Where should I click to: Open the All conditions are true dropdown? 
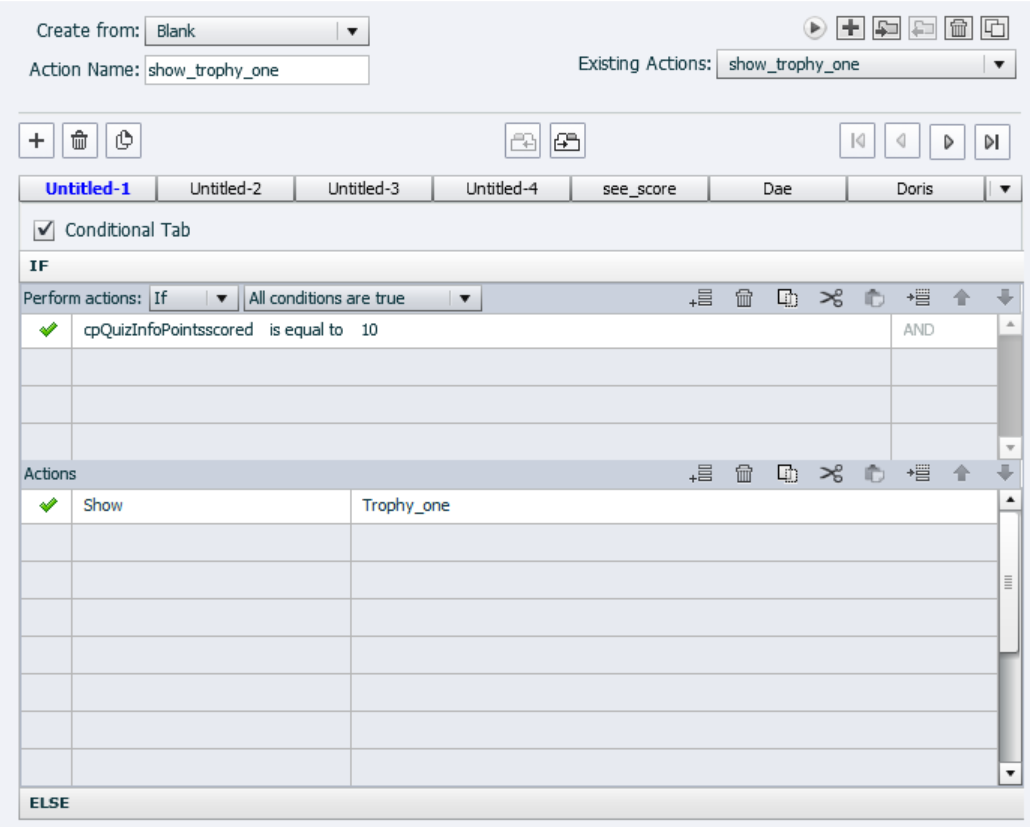363,298
